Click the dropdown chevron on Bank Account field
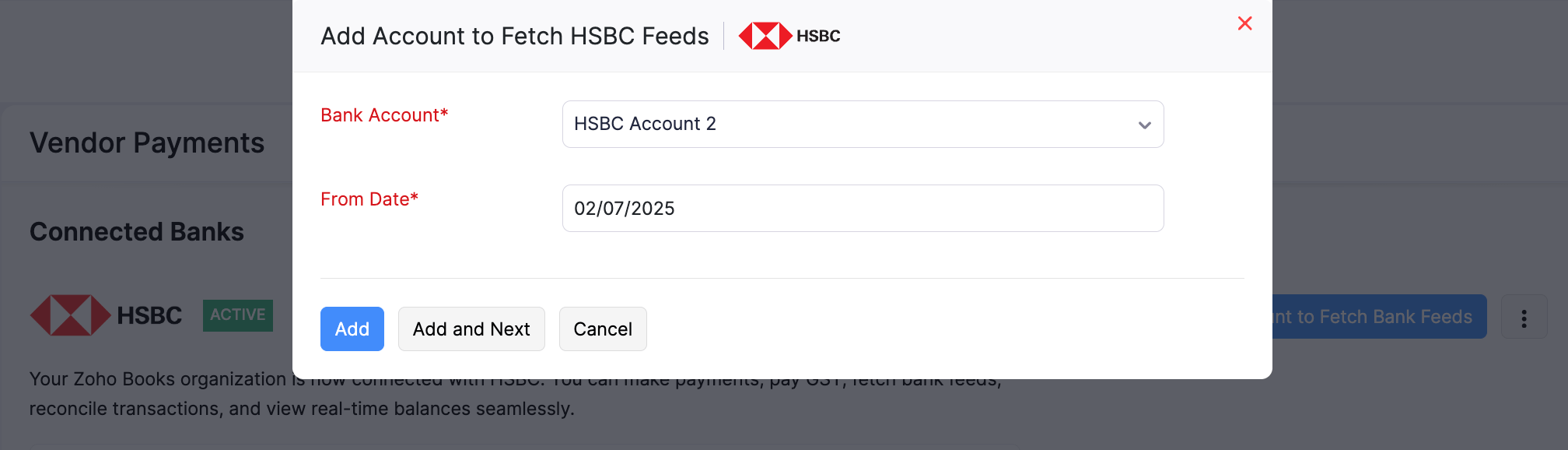Viewport: 1568px width, 450px height. click(x=1143, y=125)
